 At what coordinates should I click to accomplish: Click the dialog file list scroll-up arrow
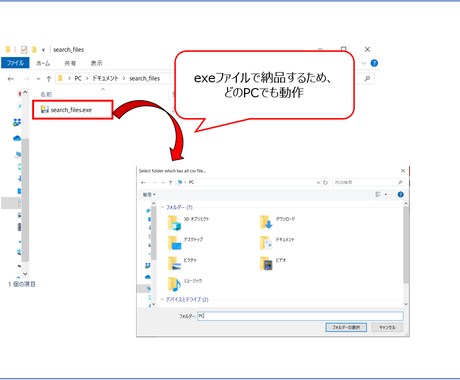pos(406,203)
